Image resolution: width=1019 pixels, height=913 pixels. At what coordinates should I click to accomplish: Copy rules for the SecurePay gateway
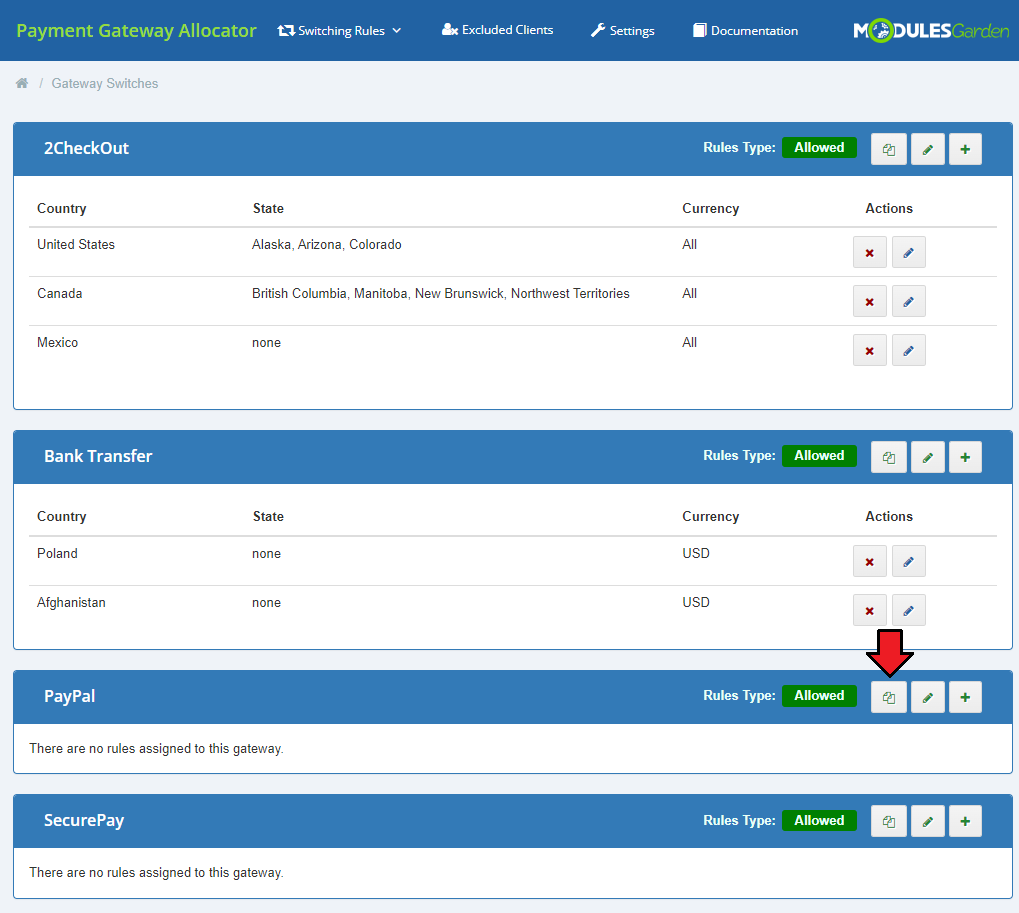click(888, 821)
